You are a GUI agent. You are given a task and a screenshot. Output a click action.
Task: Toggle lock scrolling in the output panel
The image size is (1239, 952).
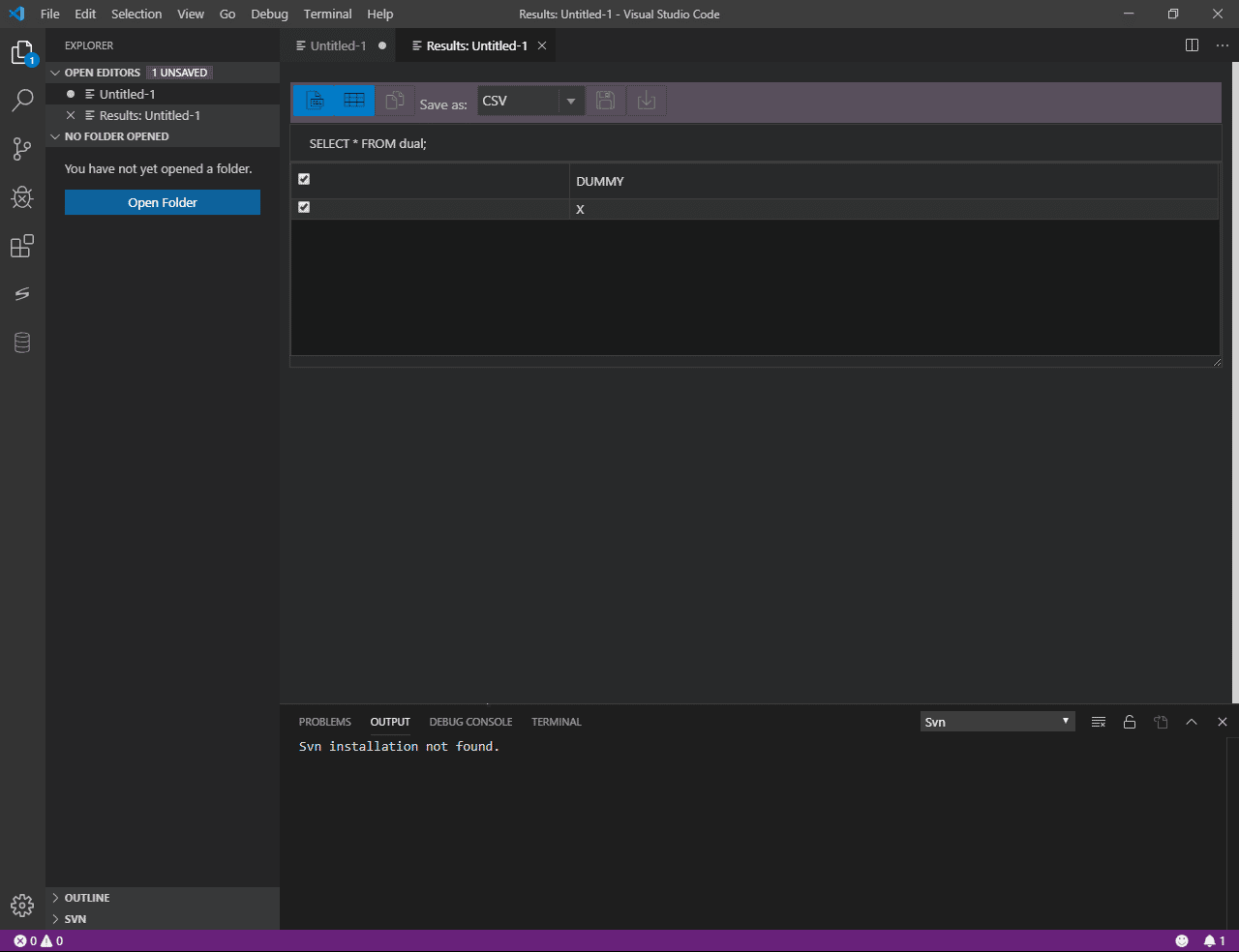1130,721
